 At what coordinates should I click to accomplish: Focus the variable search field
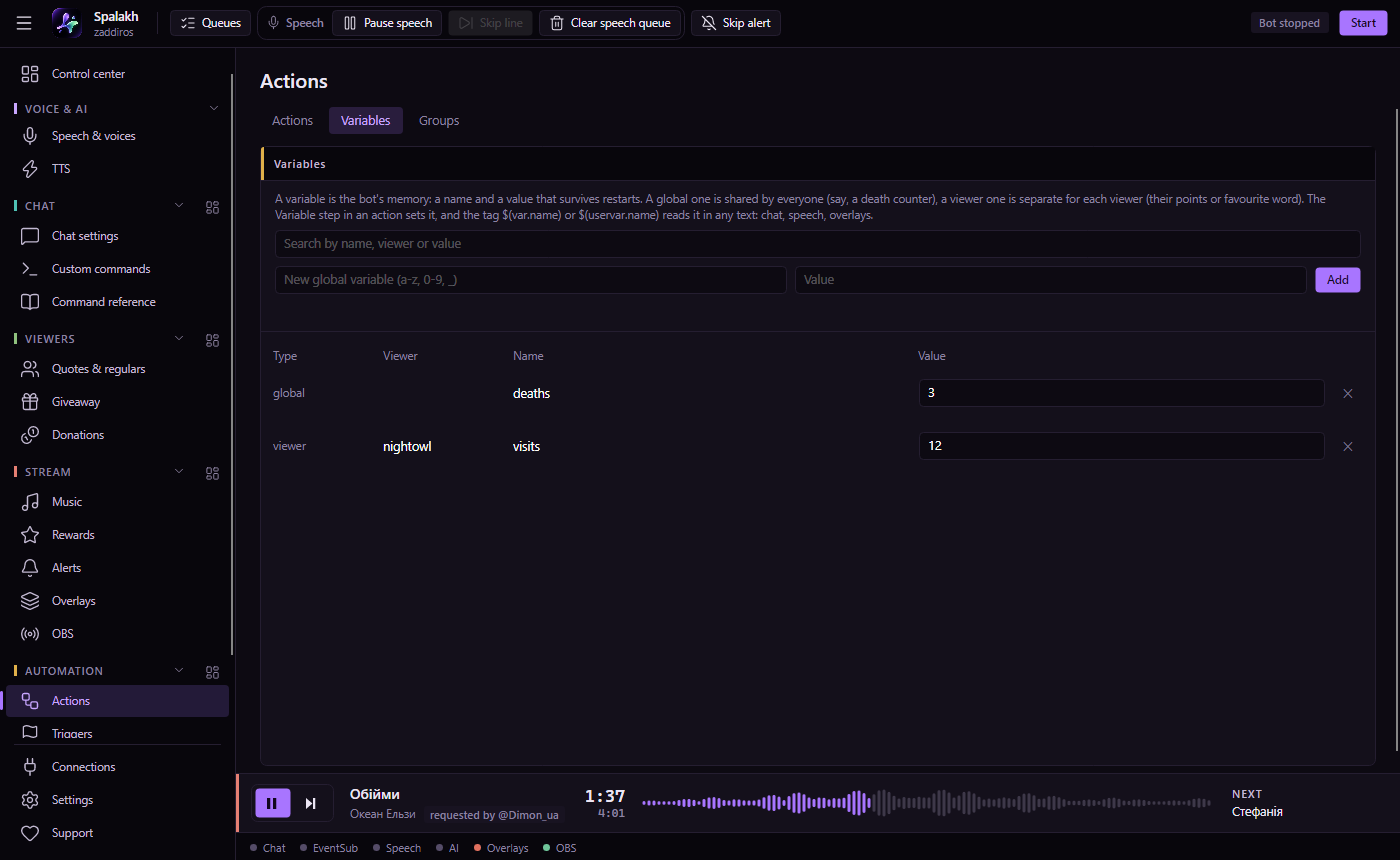818,244
